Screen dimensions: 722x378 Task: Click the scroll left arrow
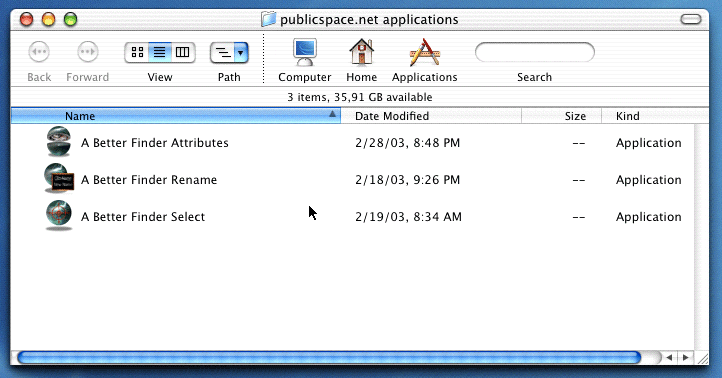[670, 357]
